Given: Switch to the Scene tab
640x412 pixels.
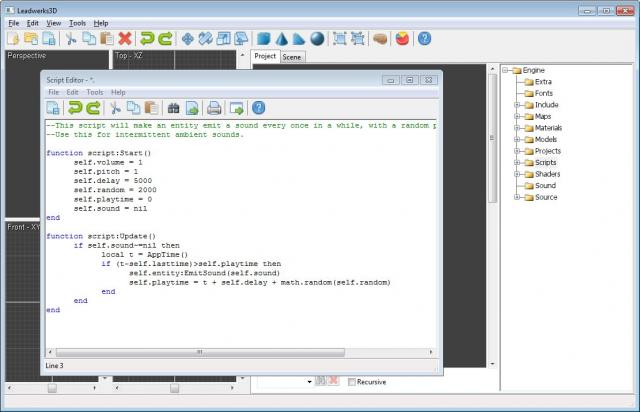Looking at the screenshot, I should pyautogui.click(x=292, y=57).
